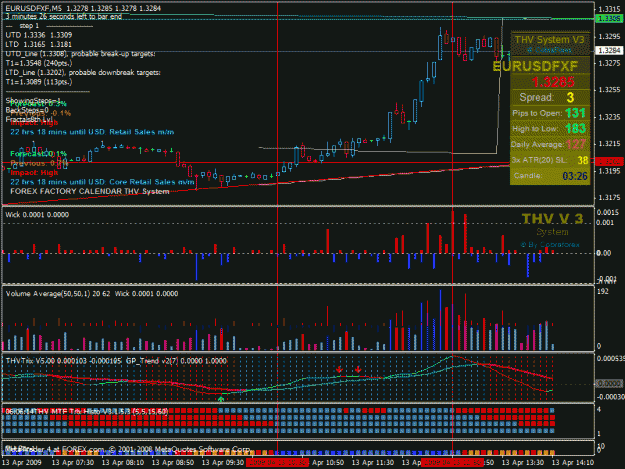Click the 0.000539 scale value of Trix window
This screenshot has width=625, height=469.
pos(610,359)
